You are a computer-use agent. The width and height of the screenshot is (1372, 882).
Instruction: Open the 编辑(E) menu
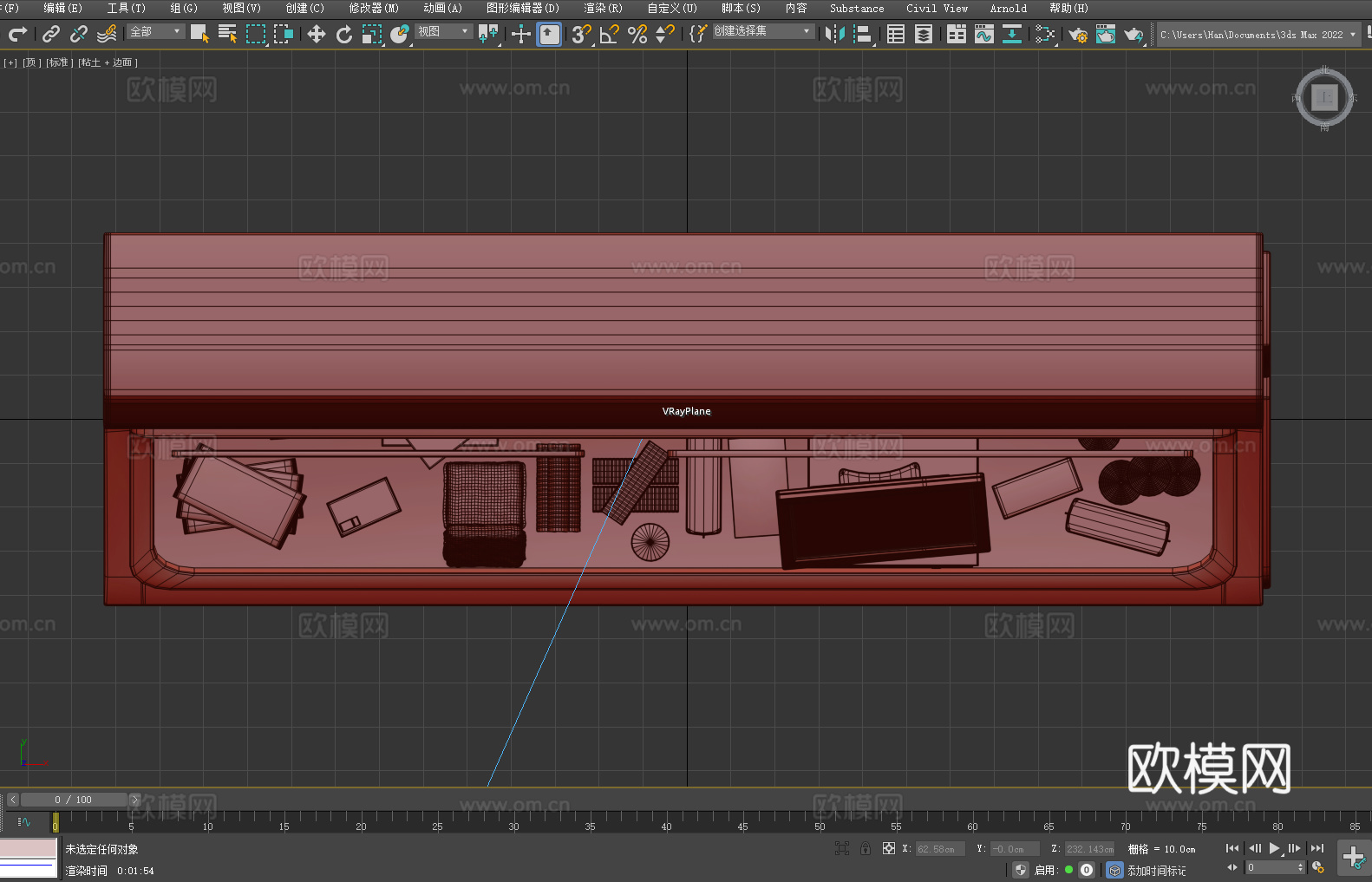(62, 8)
